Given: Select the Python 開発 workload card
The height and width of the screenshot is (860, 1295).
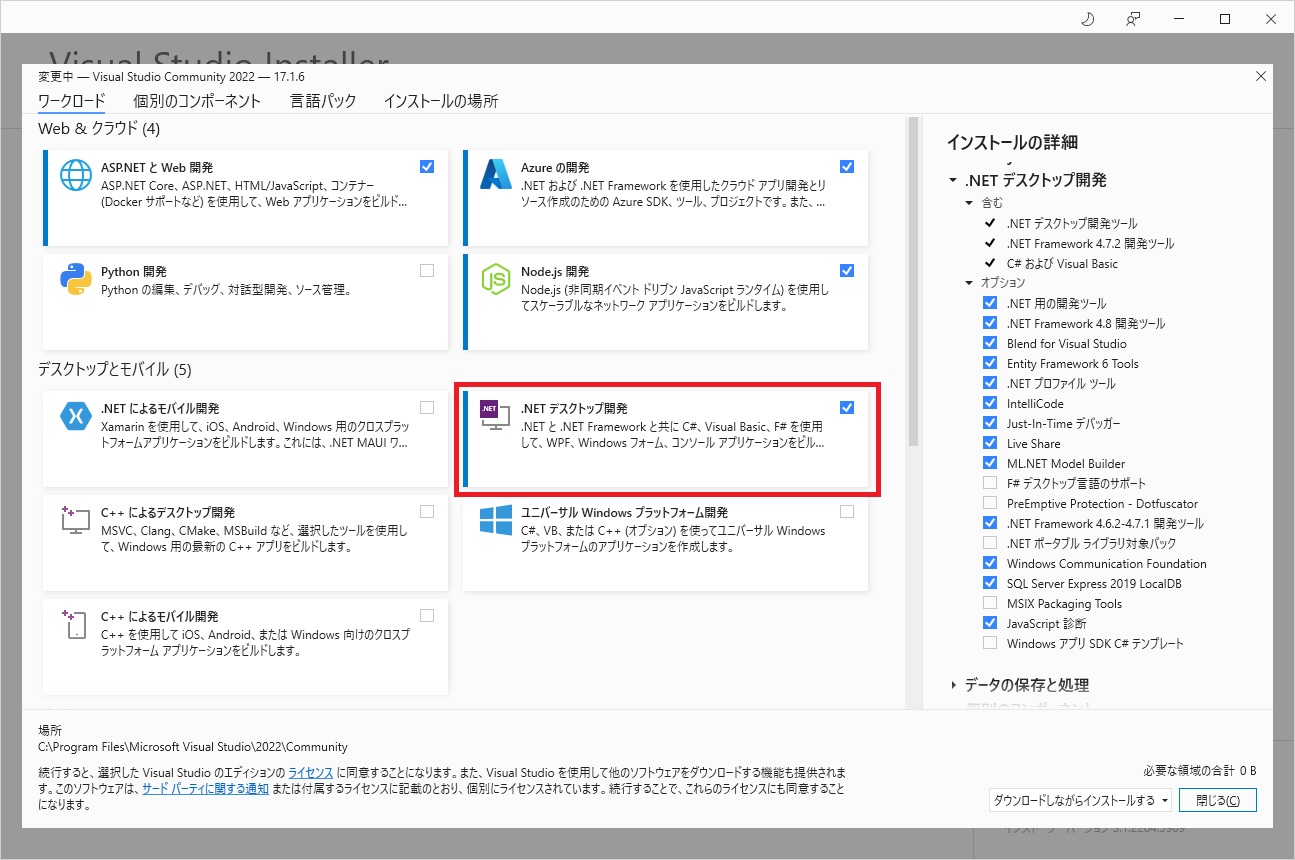Looking at the screenshot, I should (x=245, y=302).
